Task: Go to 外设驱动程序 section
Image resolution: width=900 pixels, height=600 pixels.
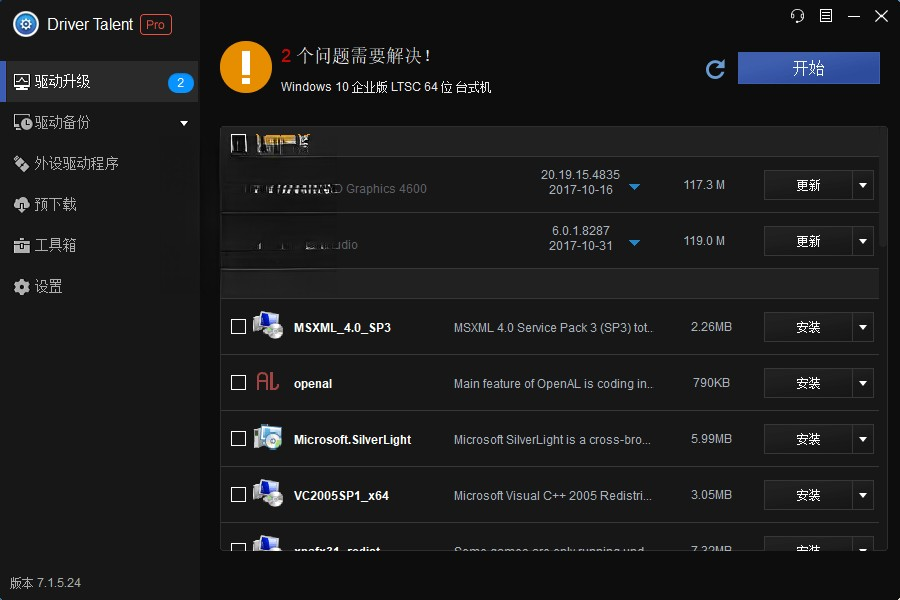Action: (x=99, y=164)
